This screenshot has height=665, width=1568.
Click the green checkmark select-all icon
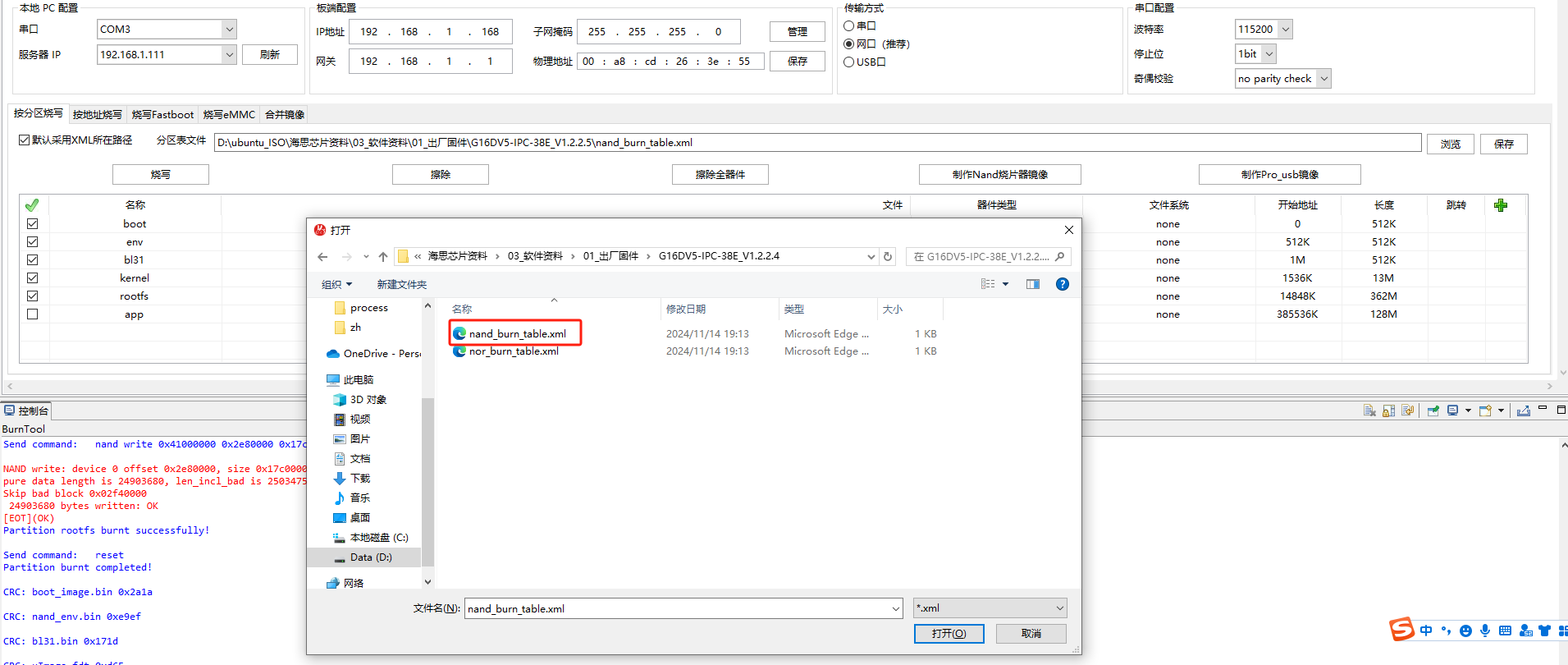32,205
